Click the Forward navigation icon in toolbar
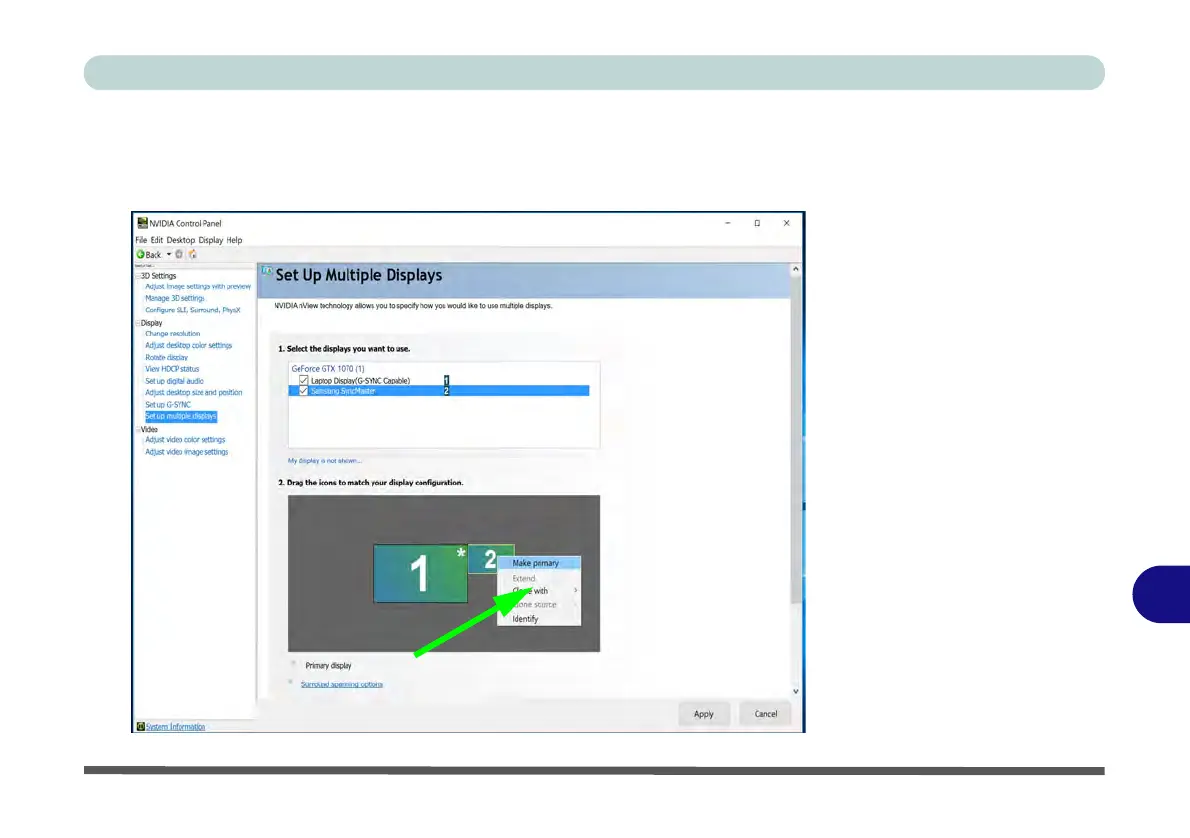This screenshot has height=838, width=1190. [x=179, y=254]
